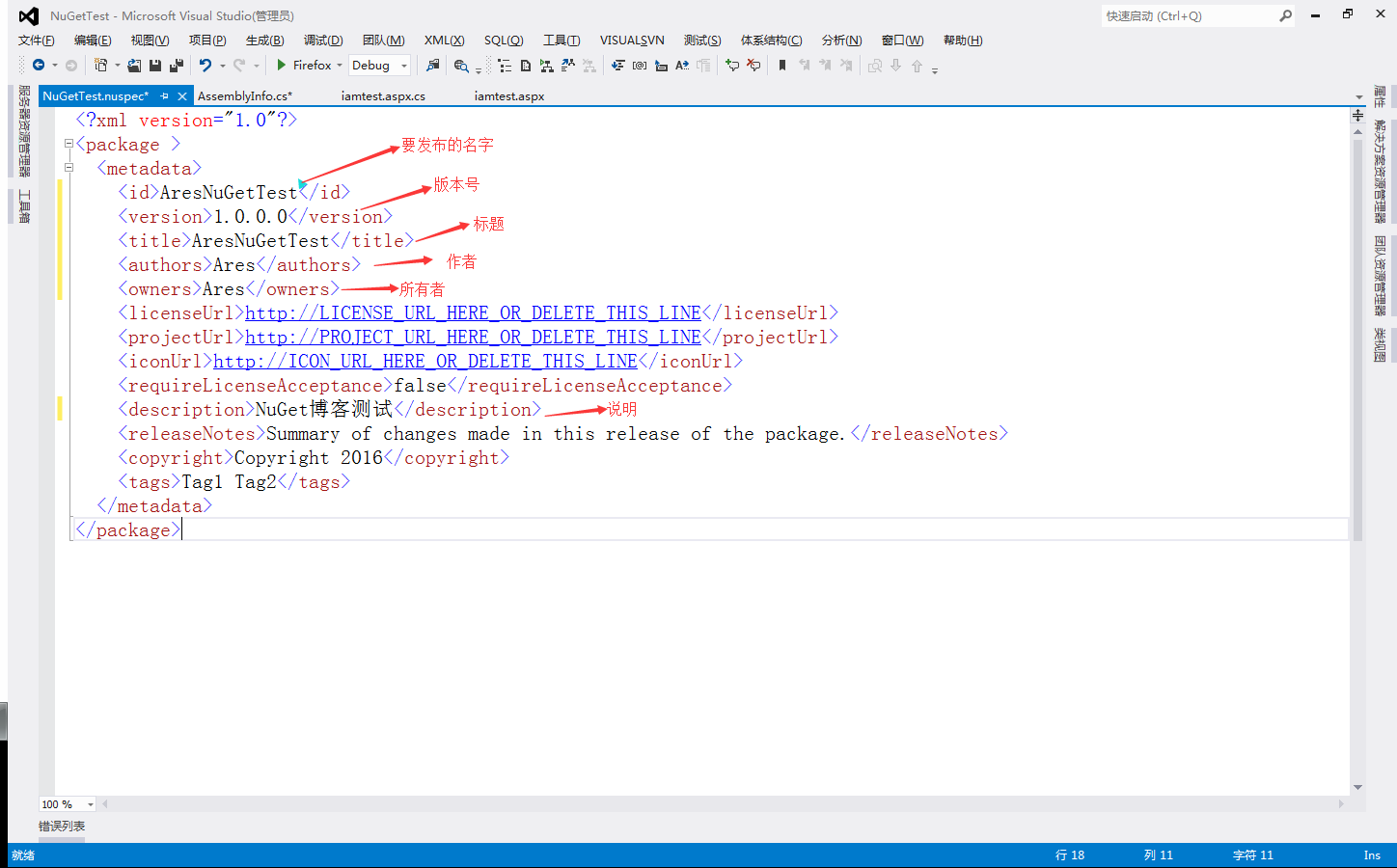Screen dimensions: 1397x868
Task: Click the Visual Studio logo icon
Action: pyautogui.click(x=29, y=16)
